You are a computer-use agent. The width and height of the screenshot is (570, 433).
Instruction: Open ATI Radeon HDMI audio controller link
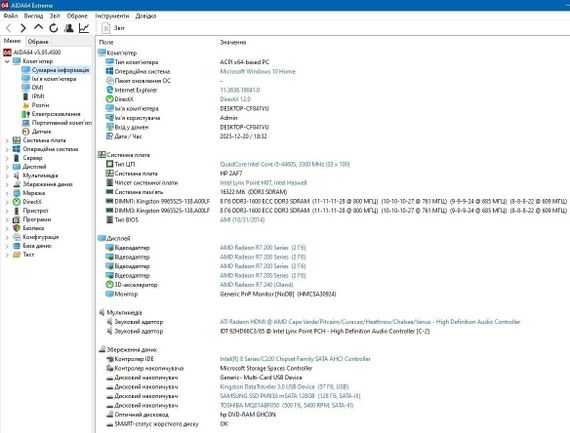click(370, 322)
